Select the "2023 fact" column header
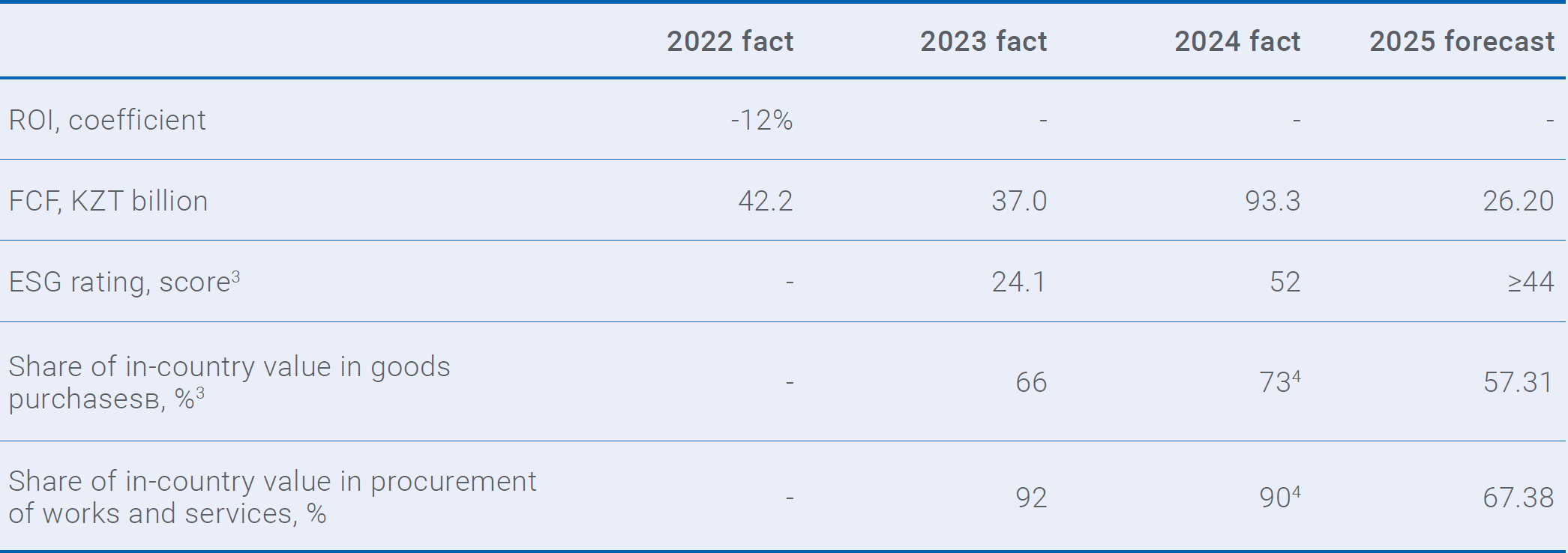This screenshot has width=1568, height=553. [983, 41]
